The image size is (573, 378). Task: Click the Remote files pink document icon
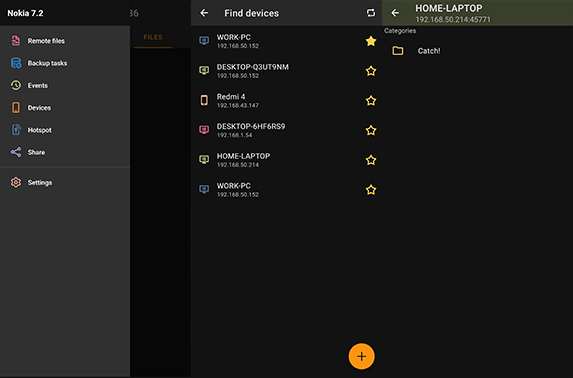pyautogui.click(x=16, y=41)
